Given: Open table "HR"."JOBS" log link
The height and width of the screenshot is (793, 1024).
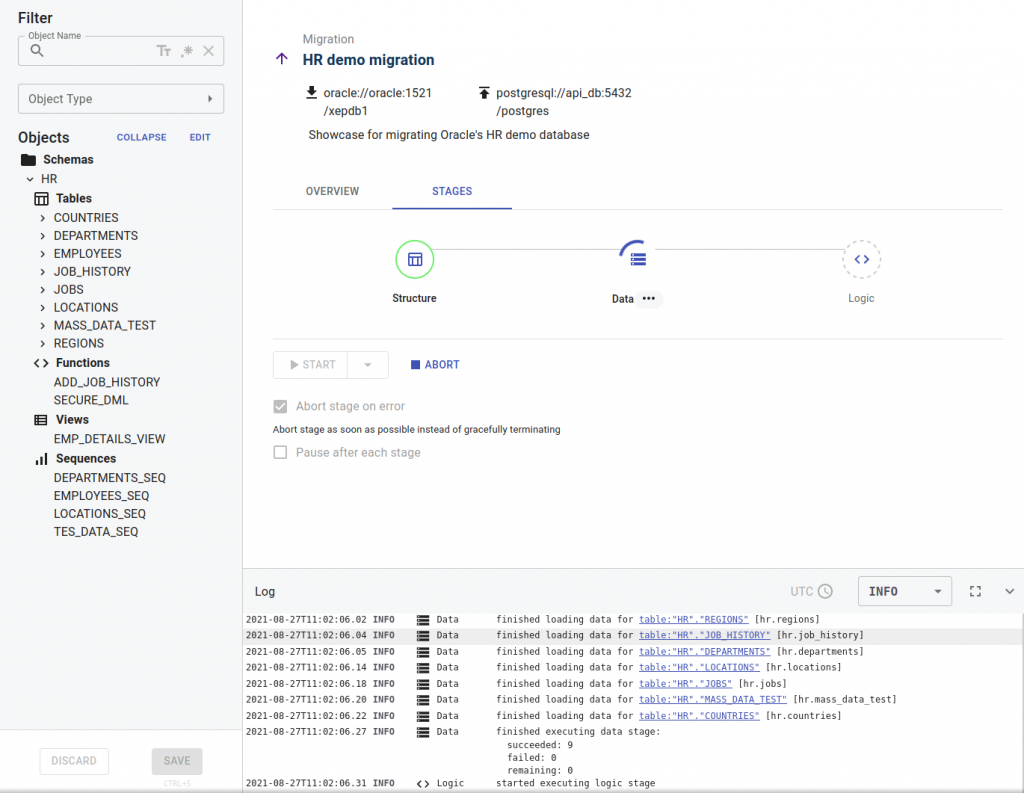Looking at the screenshot, I should click(x=685, y=683).
